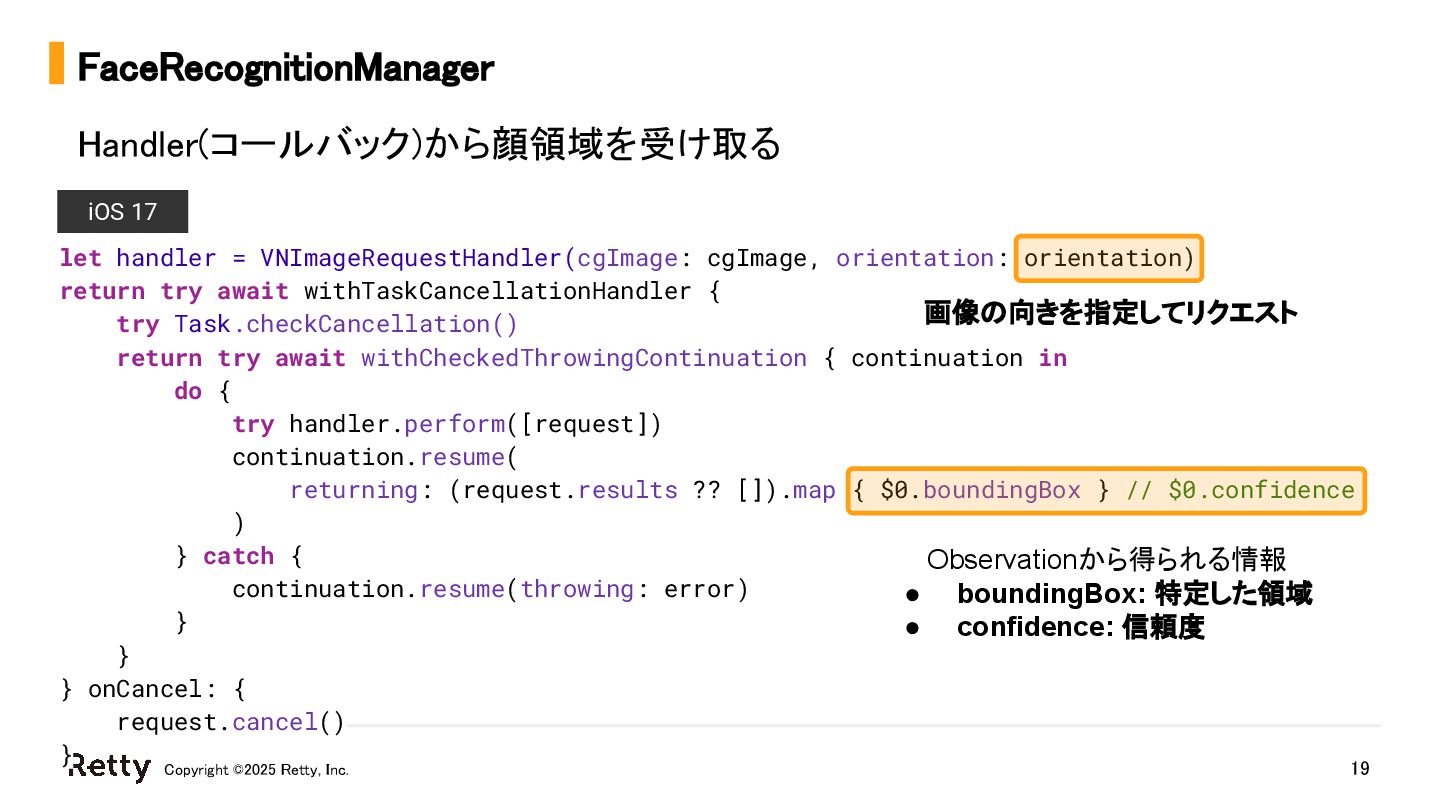Click continuation.resume(throwing: error) line
This screenshot has height=810, width=1440.
[490, 589]
